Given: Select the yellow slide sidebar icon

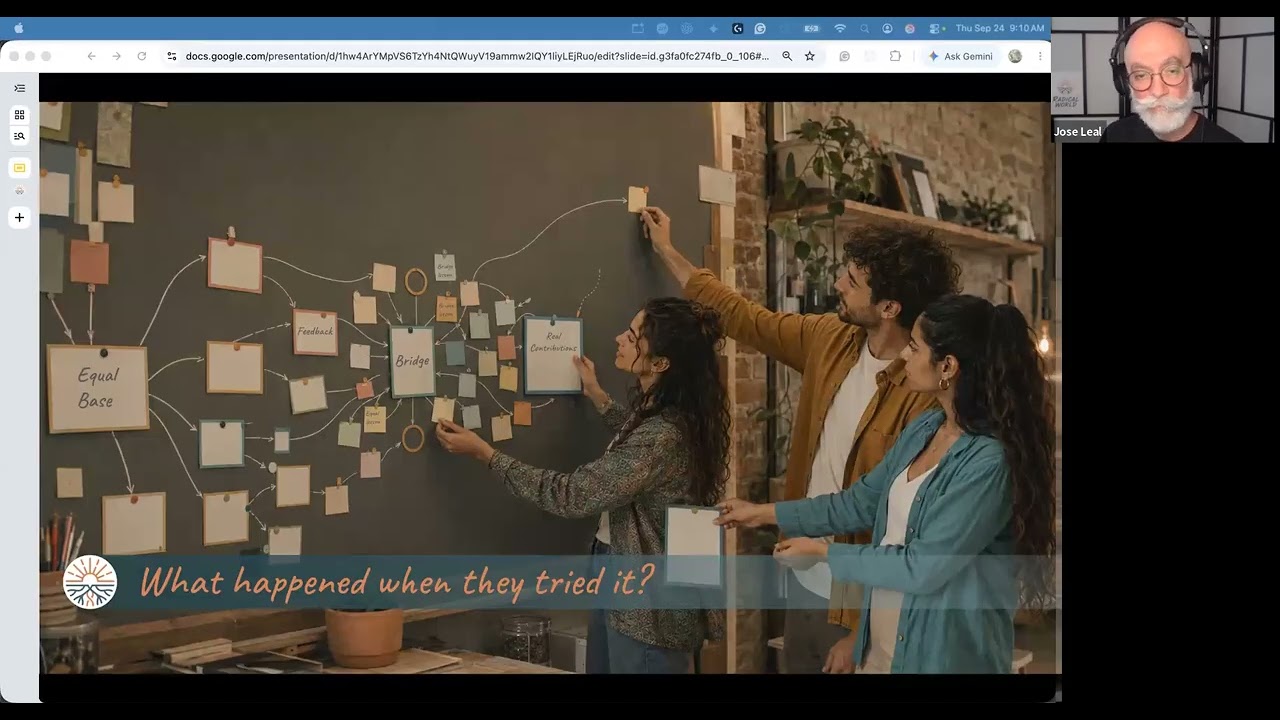Looking at the screenshot, I should point(19,167).
